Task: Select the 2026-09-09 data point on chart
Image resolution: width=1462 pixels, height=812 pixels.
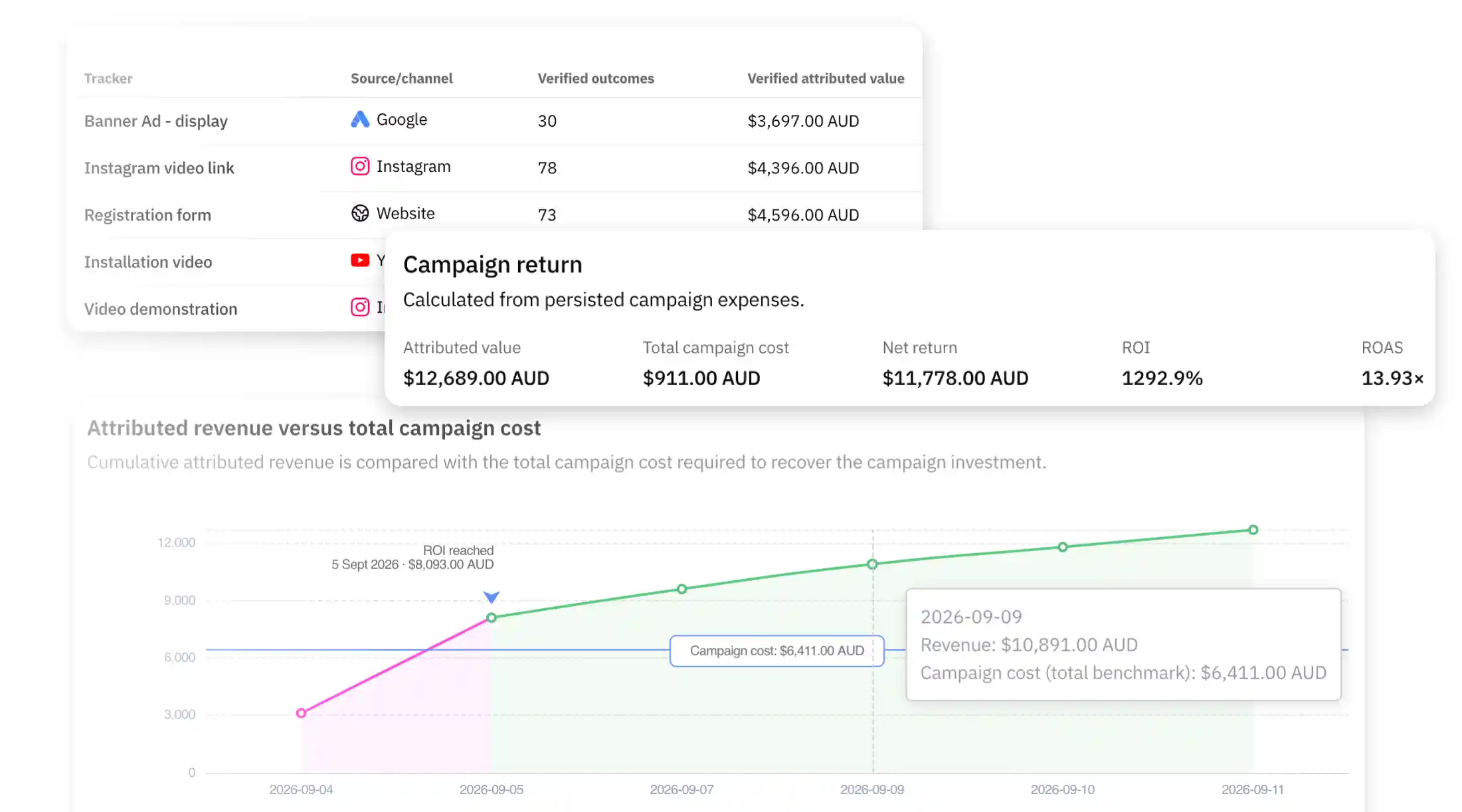Action: coord(872,564)
